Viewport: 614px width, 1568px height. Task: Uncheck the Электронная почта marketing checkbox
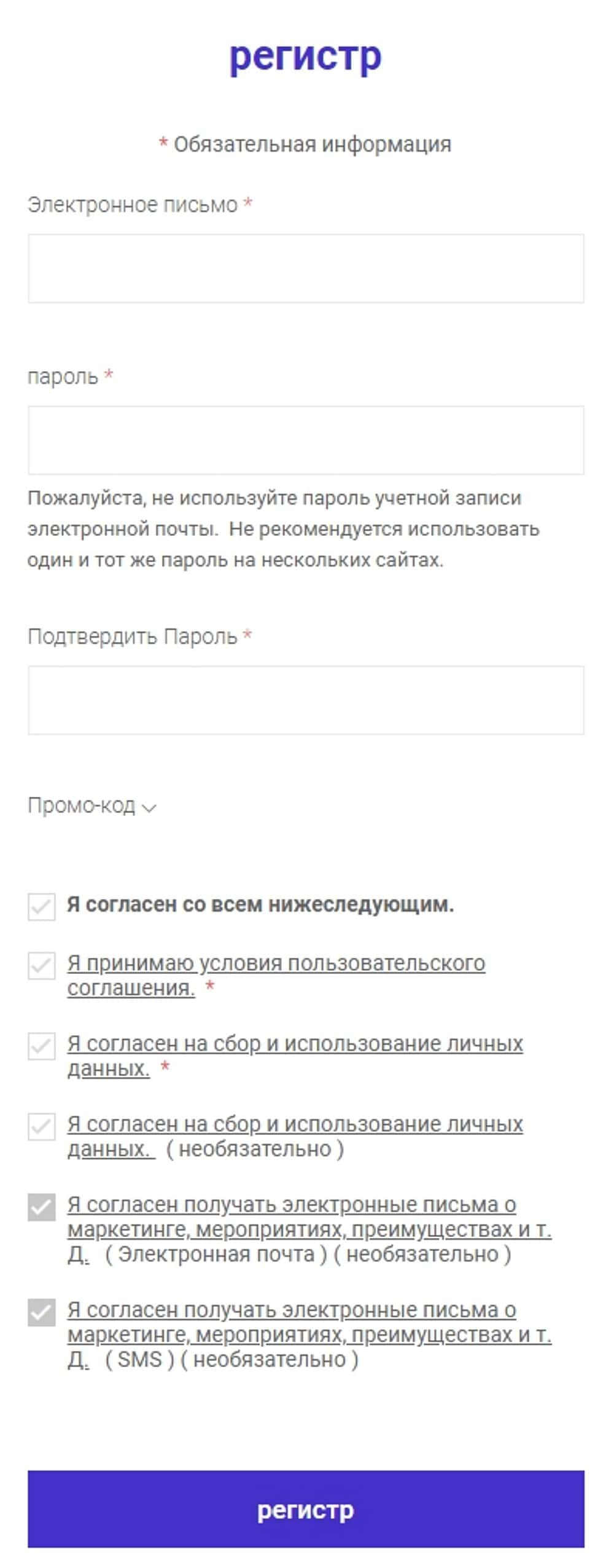pyautogui.click(x=42, y=1207)
